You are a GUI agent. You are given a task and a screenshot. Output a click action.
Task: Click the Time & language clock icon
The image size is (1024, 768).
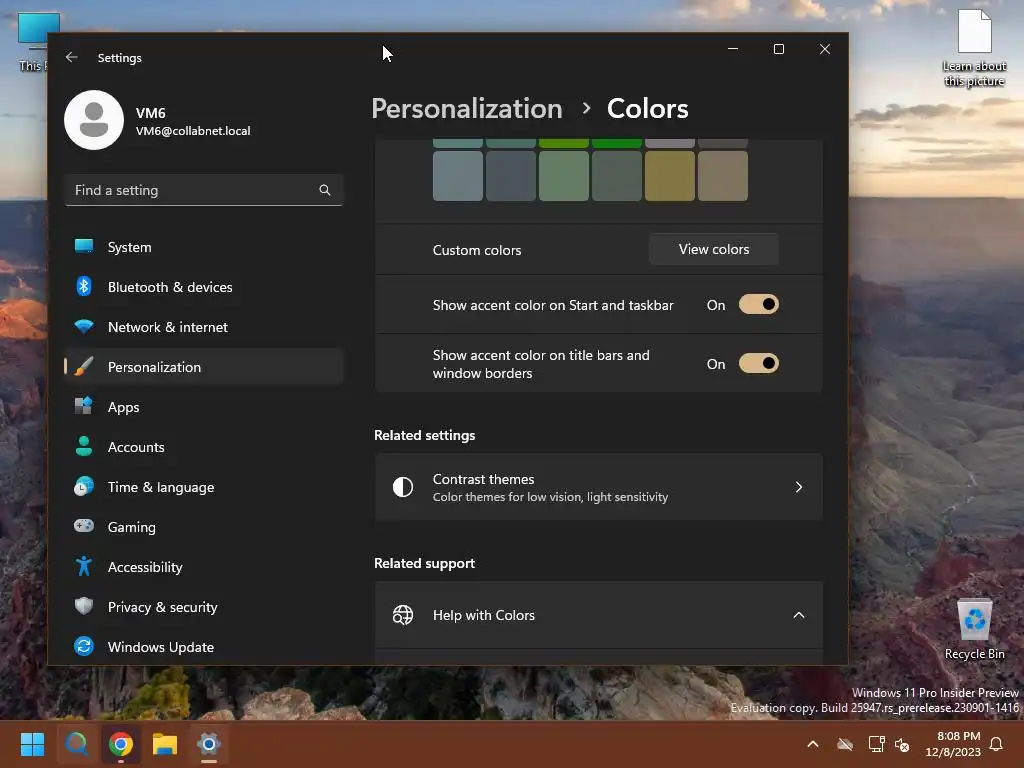84,487
